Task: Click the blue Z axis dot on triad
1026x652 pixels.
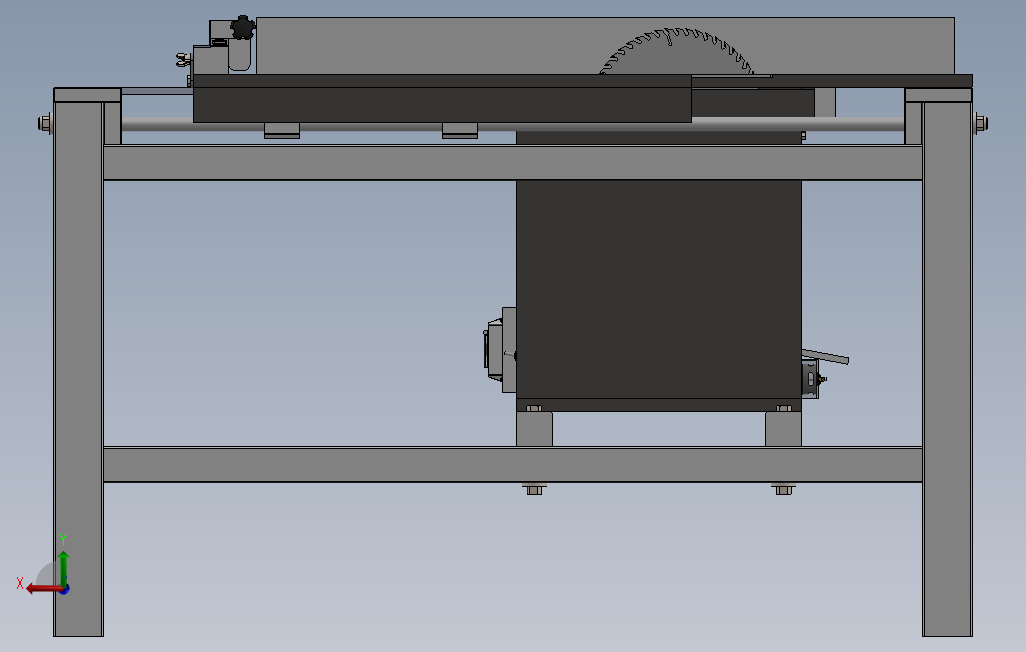Action: pos(65,590)
